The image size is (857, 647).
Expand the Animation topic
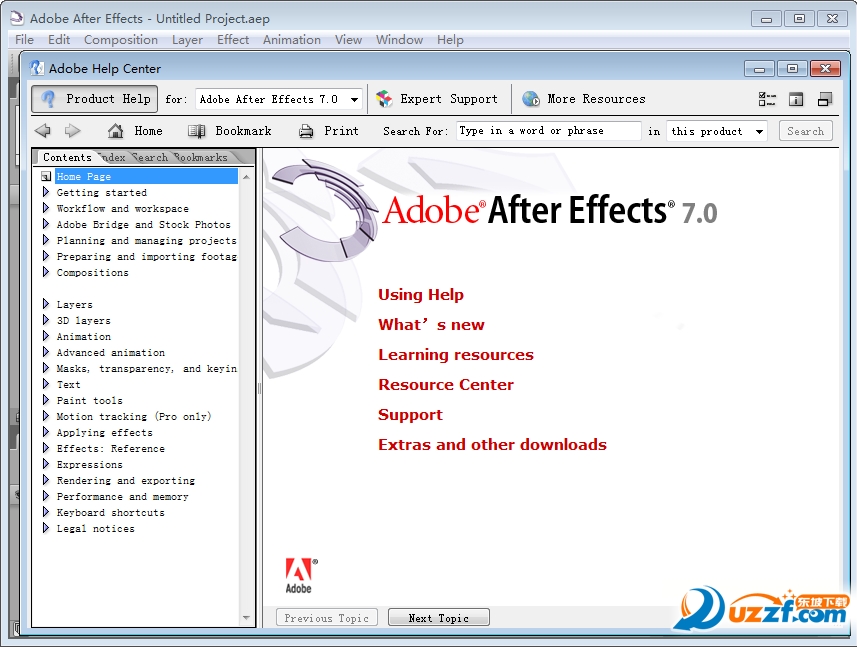[46, 336]
